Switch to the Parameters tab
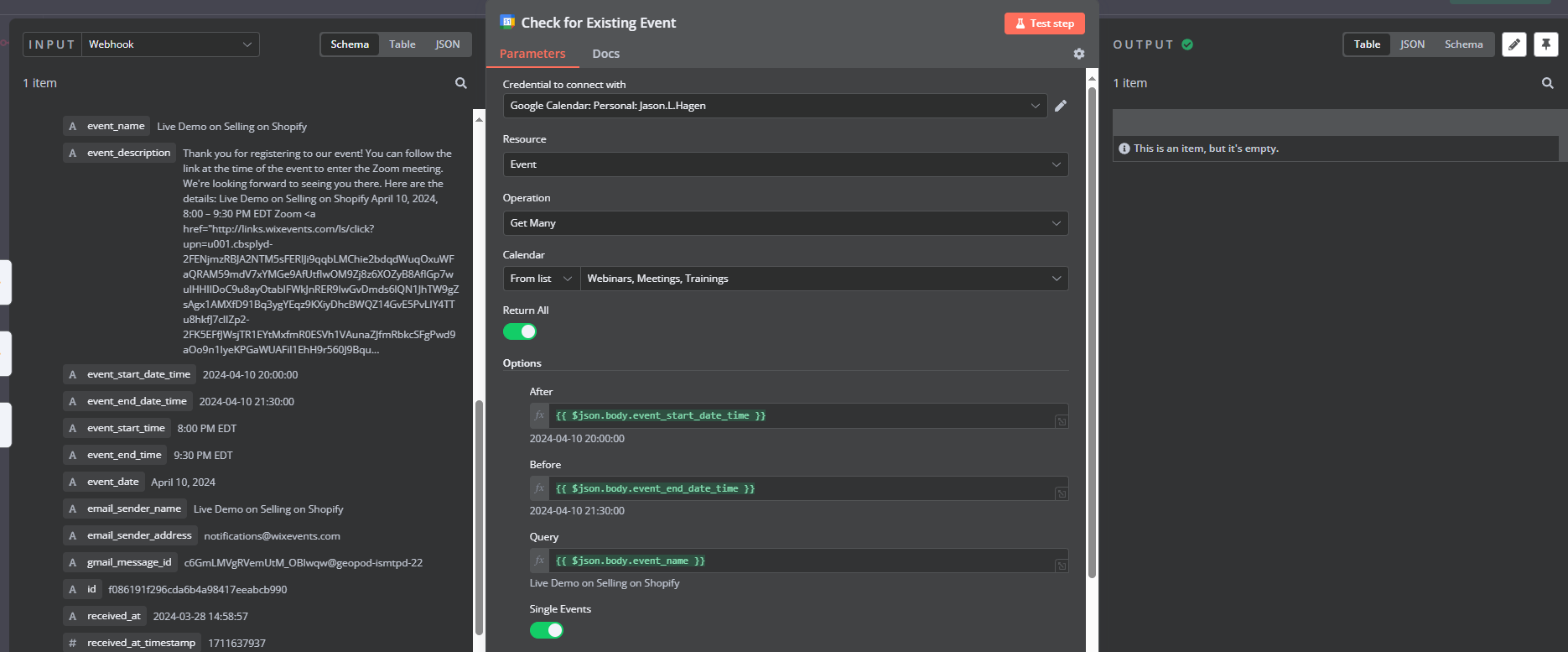Screen dimensions: 1568x652 pos(532,54)
